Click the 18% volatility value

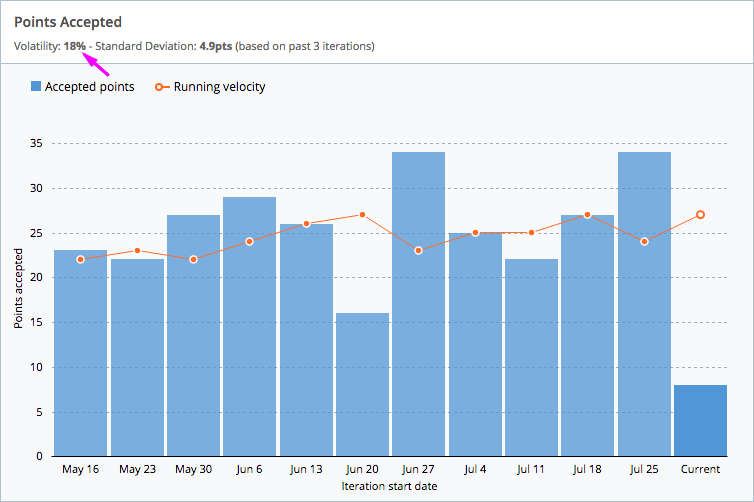pyautogui.click(x=75, y=46)
